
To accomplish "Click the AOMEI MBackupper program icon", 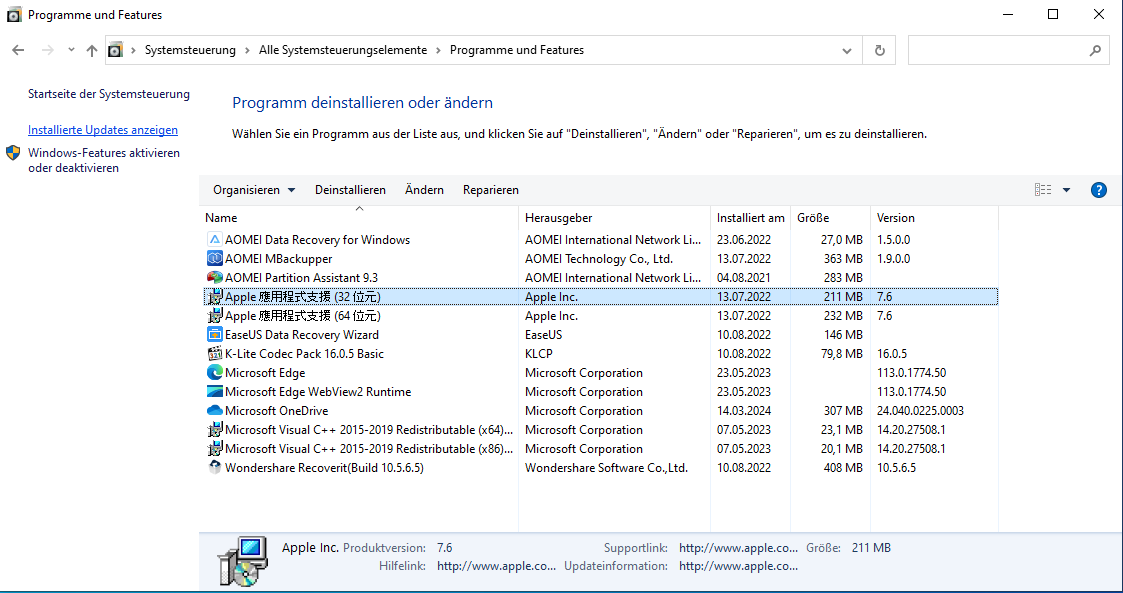I will click(x=214, y=259).
